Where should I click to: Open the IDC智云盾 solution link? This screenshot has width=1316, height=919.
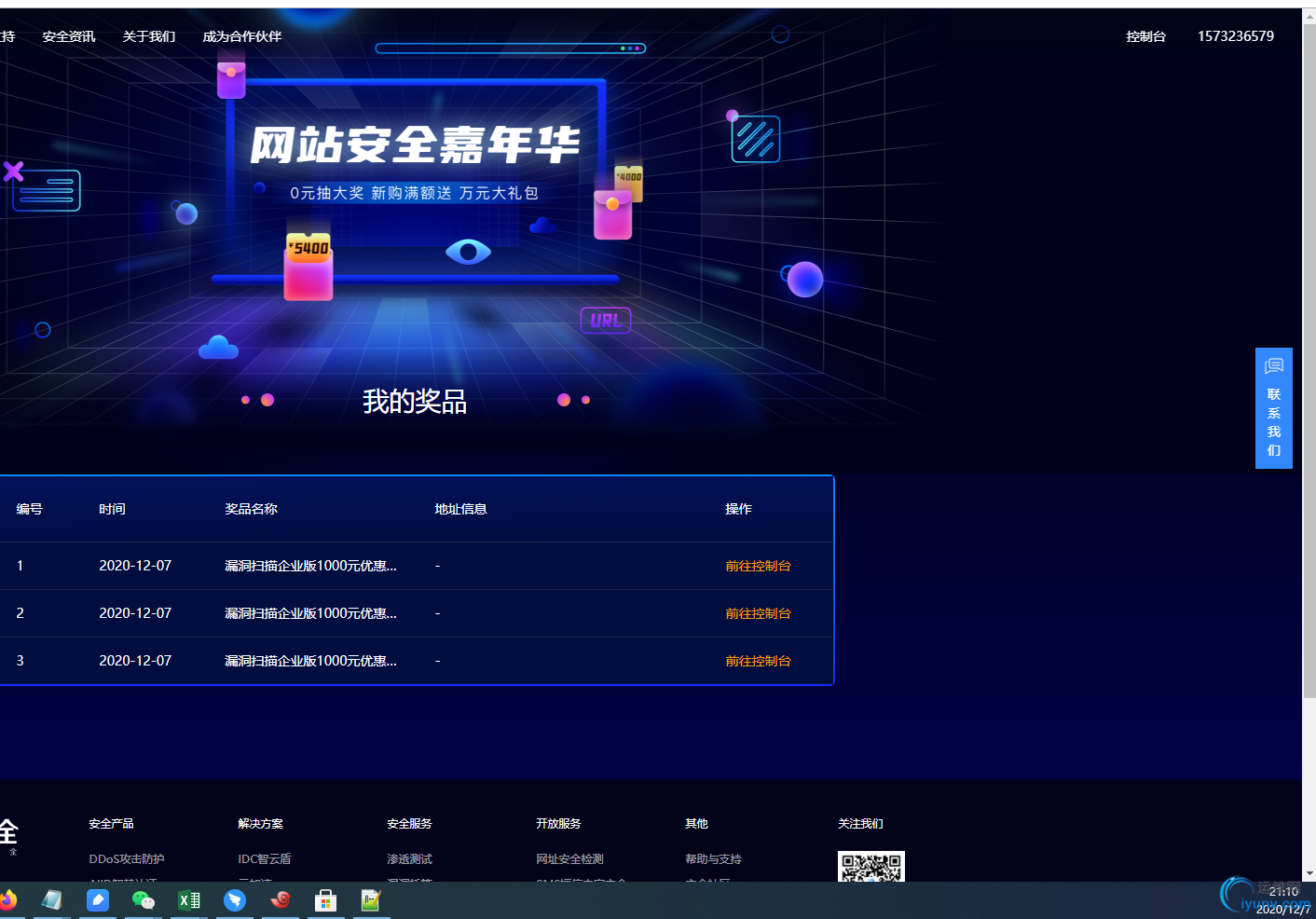[x=266, y=858]
